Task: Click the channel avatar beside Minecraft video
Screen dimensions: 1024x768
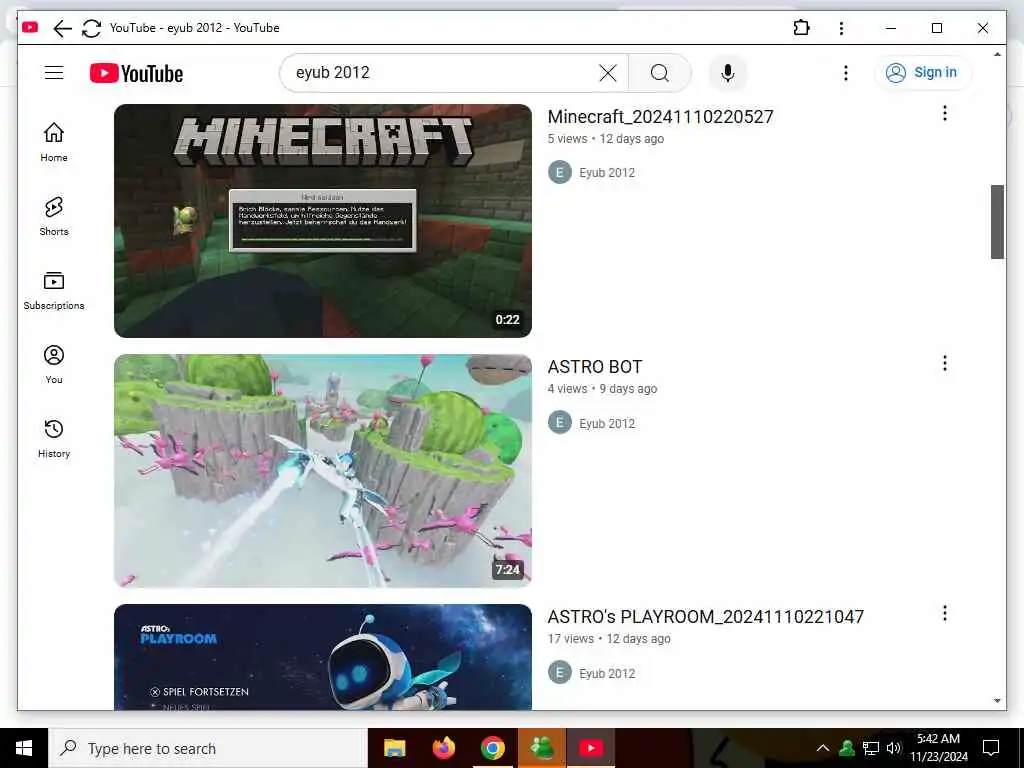Action: pyautogui.click(x=560, y=172)
